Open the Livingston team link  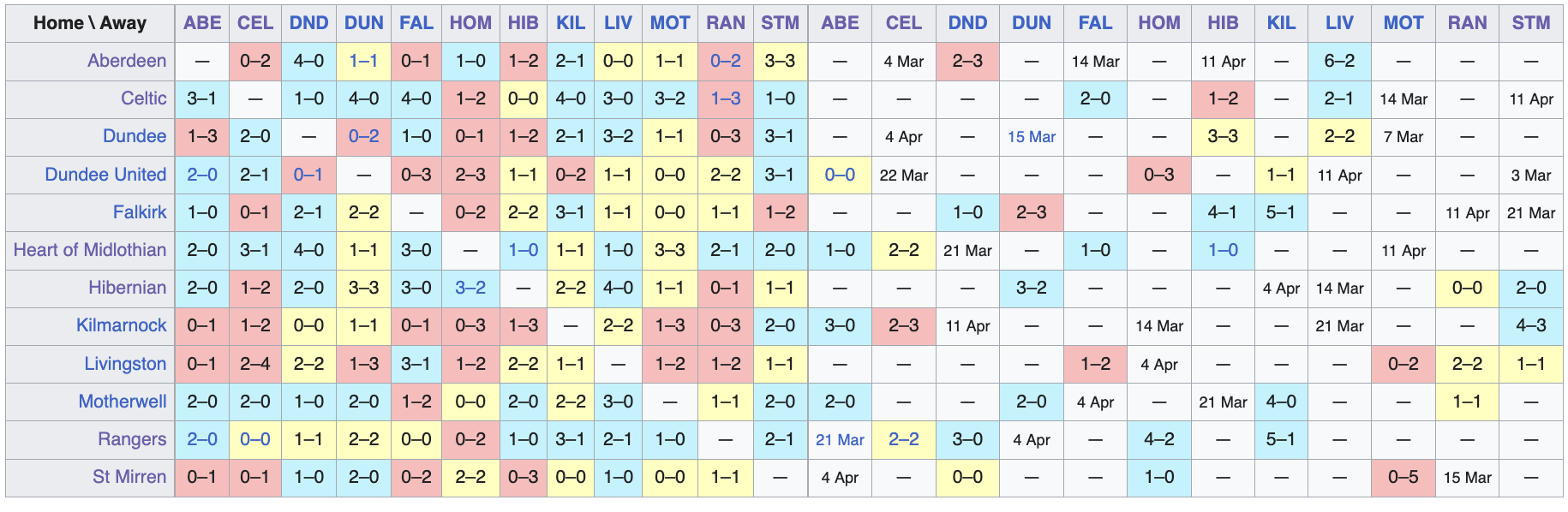coord(125,364)
